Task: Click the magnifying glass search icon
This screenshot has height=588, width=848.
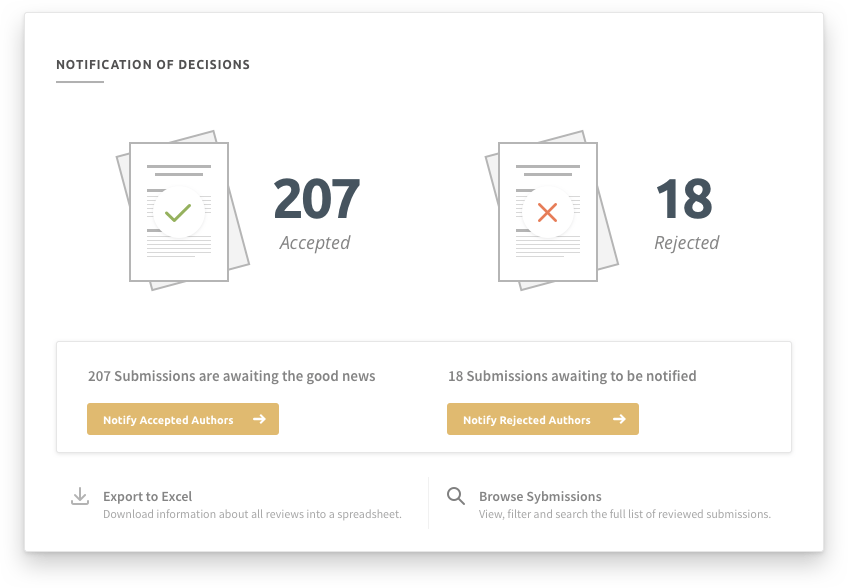Action: point(456,496)
